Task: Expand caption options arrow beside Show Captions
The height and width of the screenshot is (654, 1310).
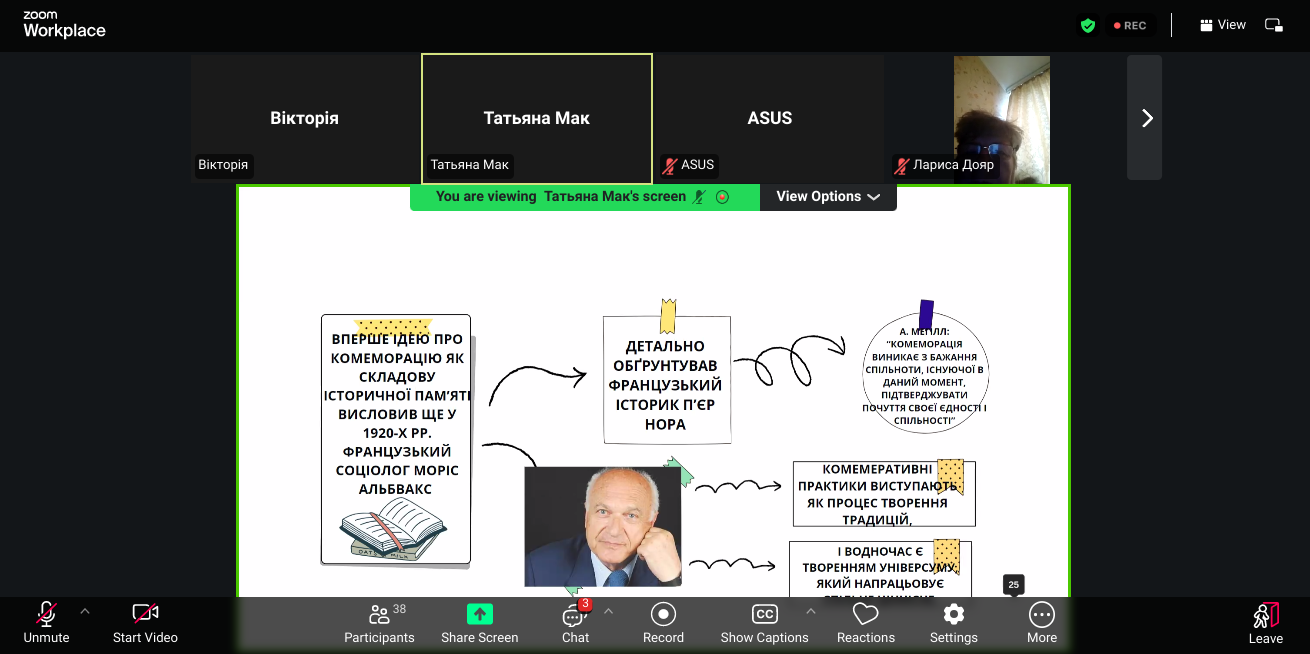Action: coord(811,611)
